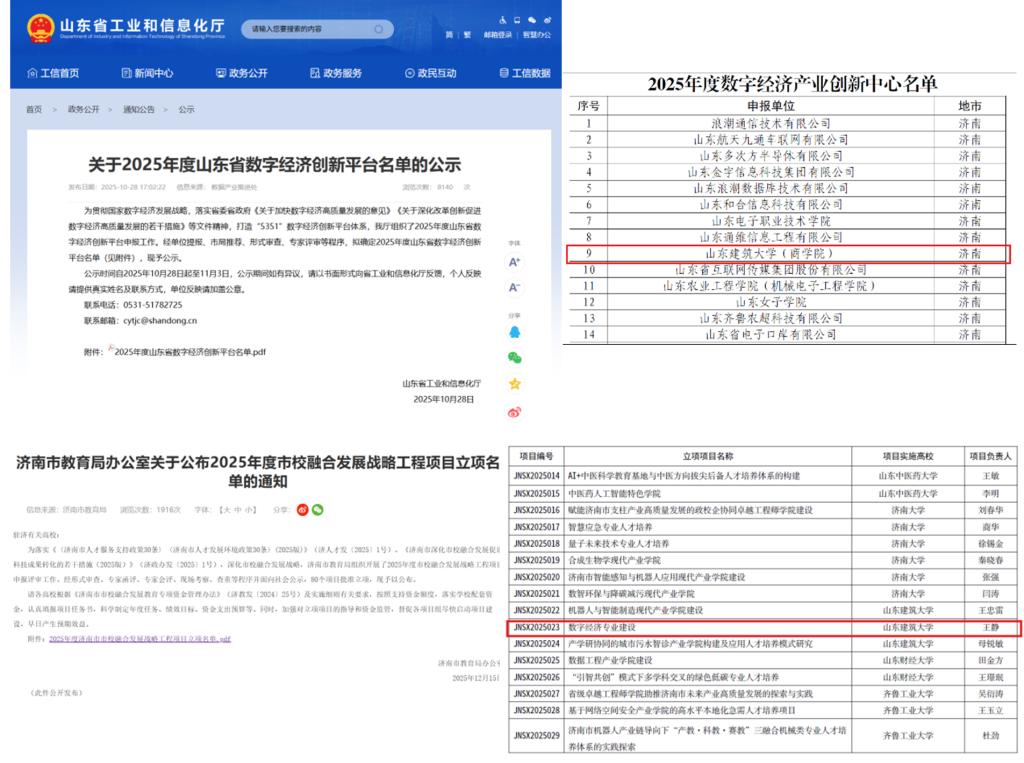This screenshot has height=763, width=1024.
Task: Click the 字体【大 中 小】font size selector
Action: click(225, 510)
